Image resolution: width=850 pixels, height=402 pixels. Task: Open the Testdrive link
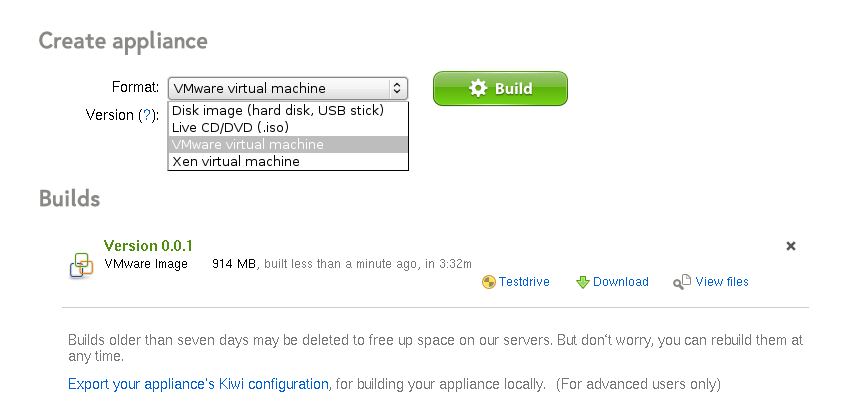(x=524, y=282)
